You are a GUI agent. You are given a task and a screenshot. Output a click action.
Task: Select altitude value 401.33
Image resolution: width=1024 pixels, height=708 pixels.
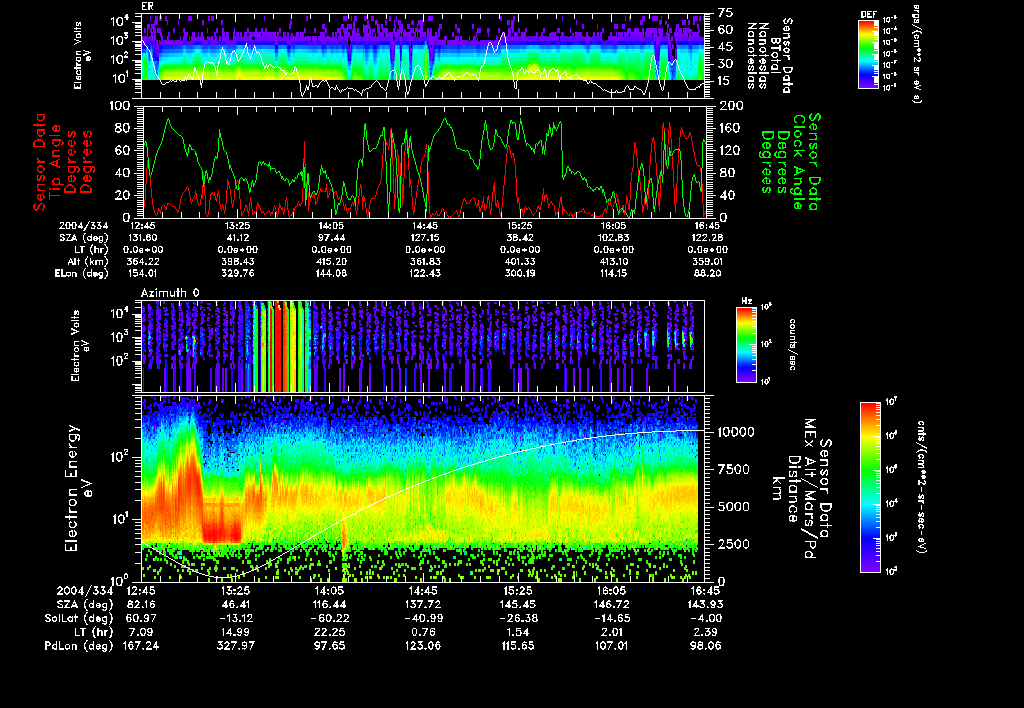click(x=520, y=261)
